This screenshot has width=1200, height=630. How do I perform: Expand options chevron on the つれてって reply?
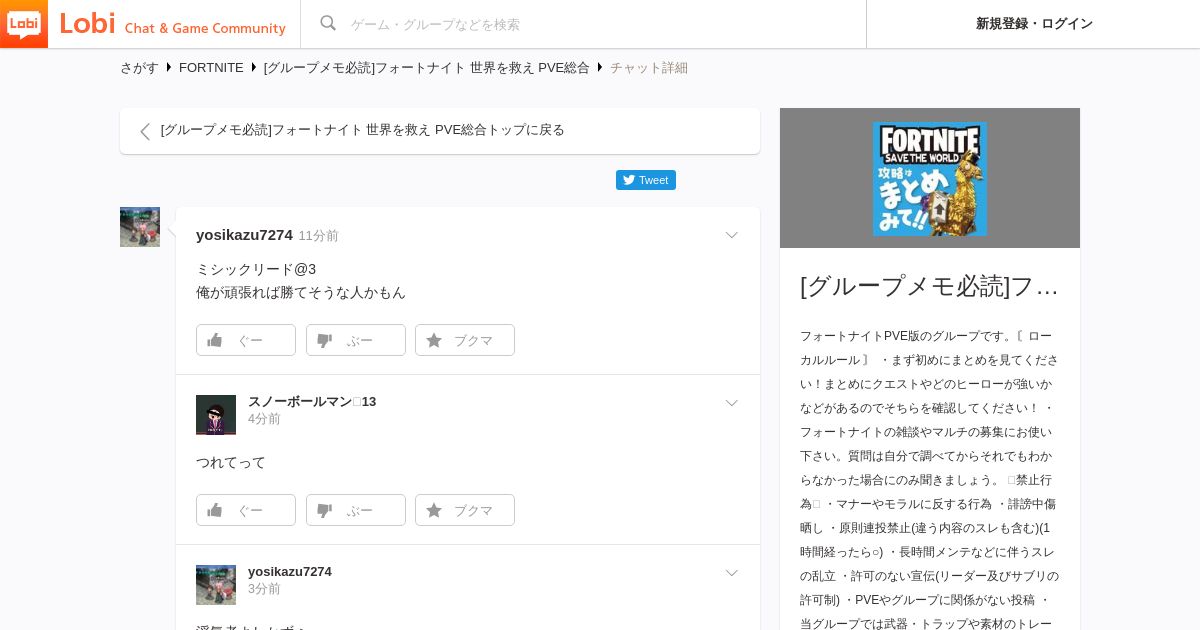tap(731, 403)
